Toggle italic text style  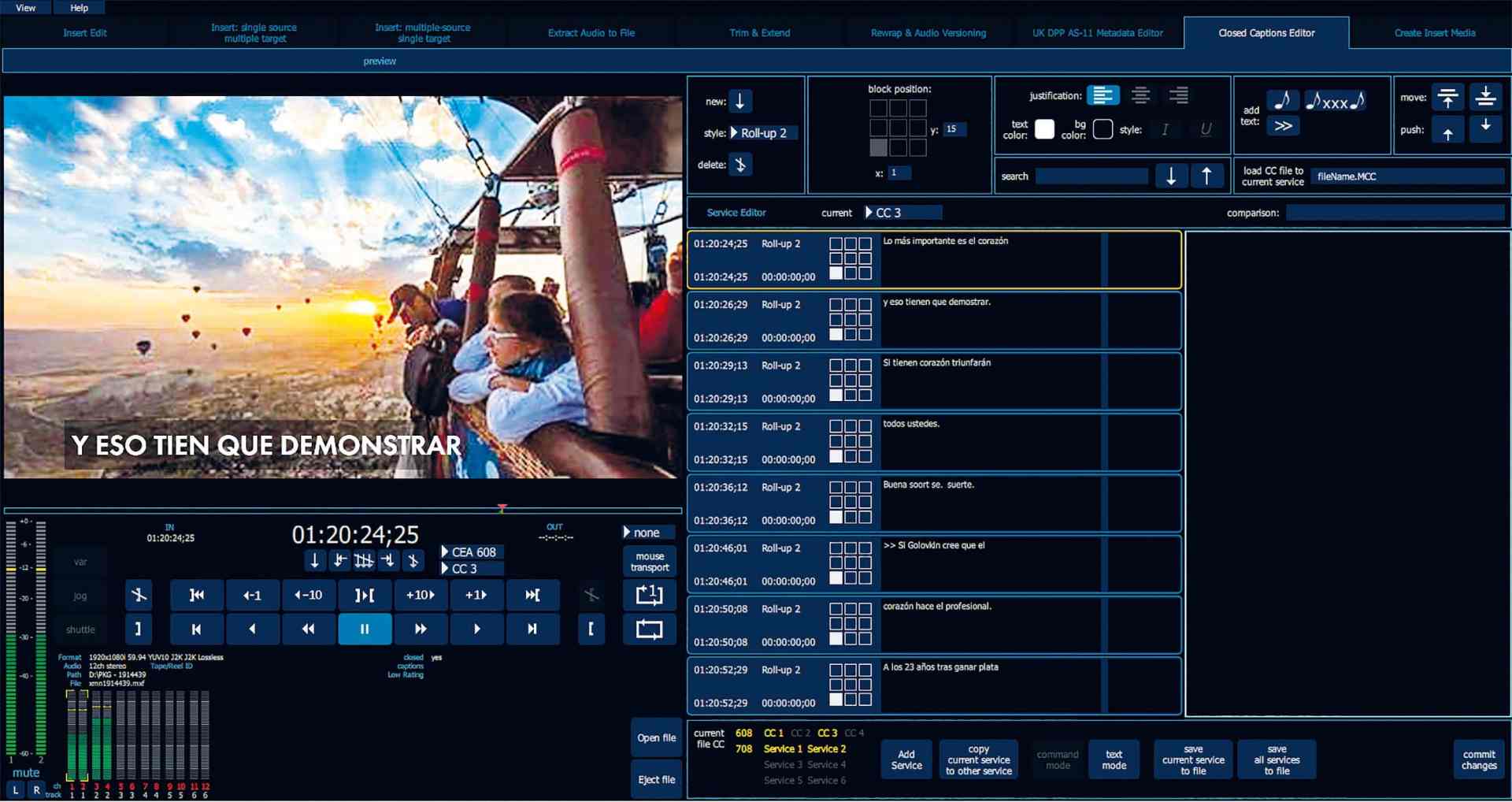click(x=1165, y=130)
